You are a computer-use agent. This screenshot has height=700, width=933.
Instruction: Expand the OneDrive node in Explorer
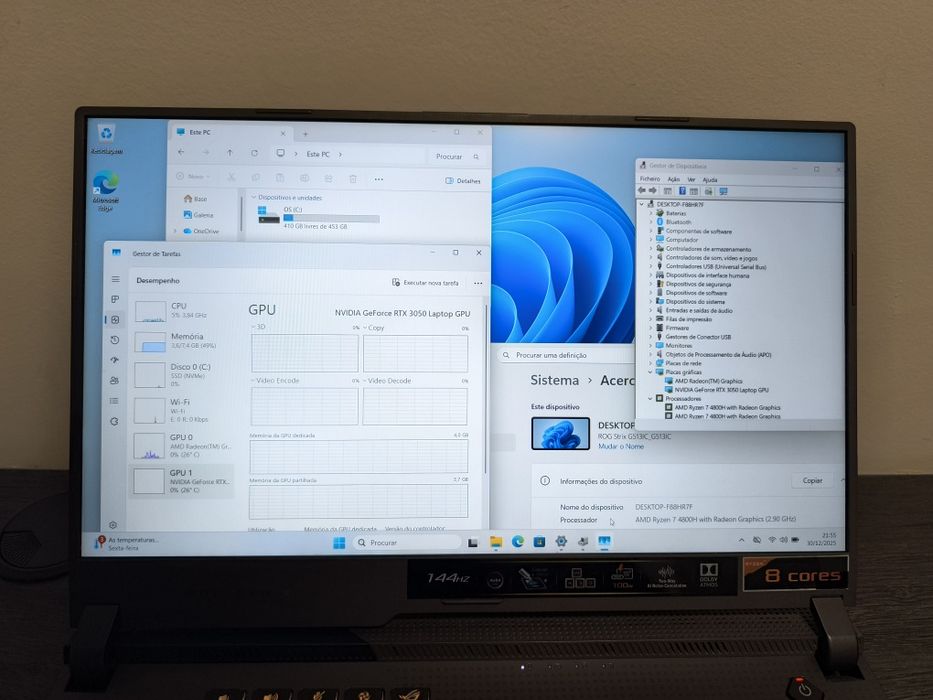click(176, 230)
